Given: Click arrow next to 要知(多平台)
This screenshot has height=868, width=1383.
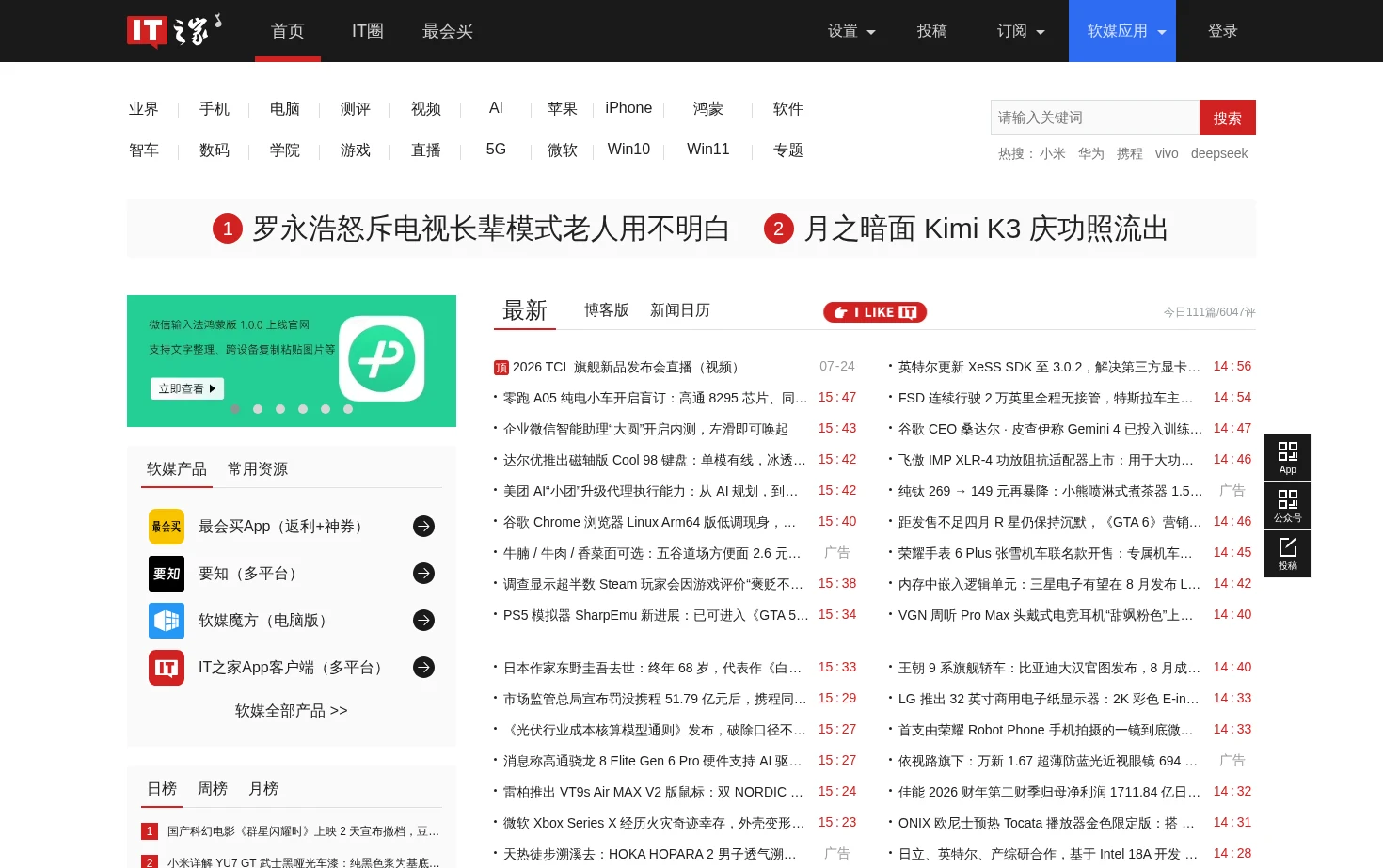Looking at the screenshot, I should [x=424, y=574].
